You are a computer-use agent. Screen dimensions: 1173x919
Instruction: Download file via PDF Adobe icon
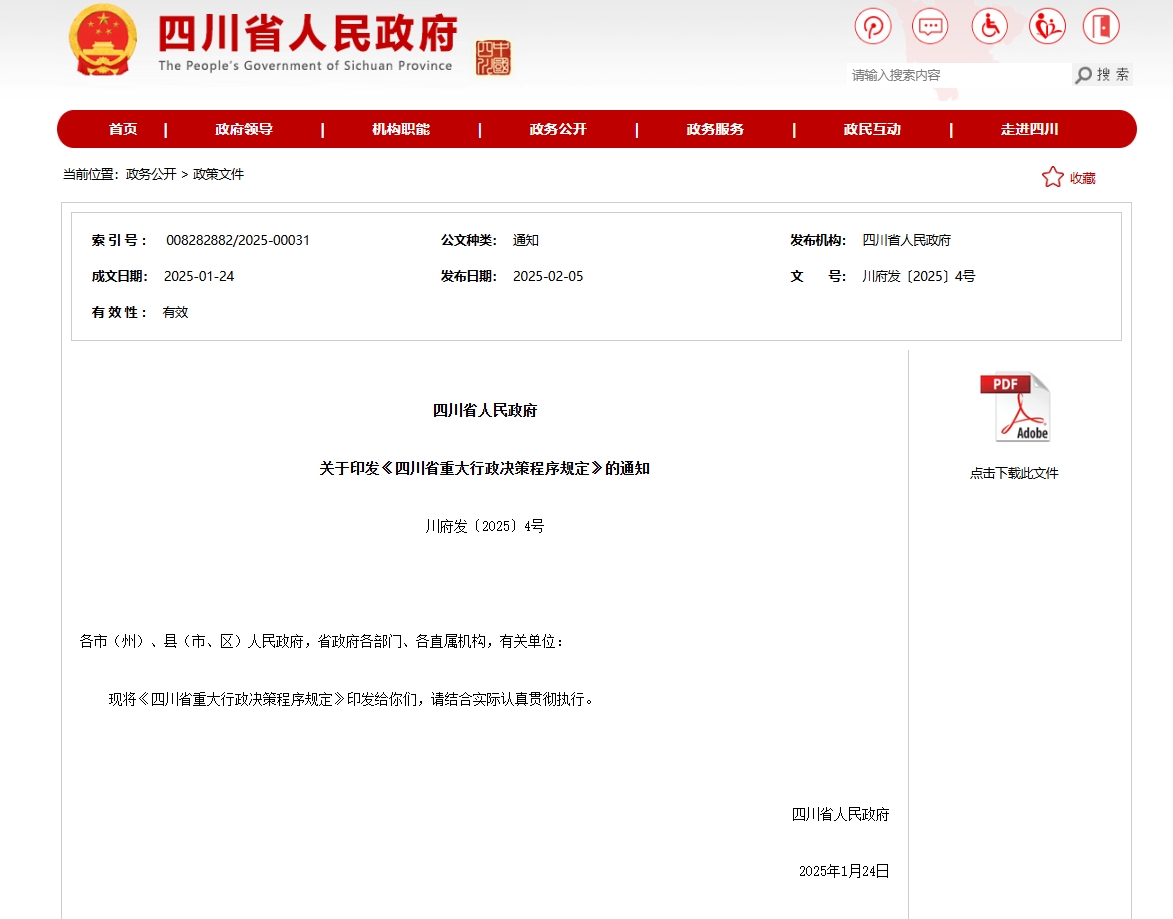tap(1014, 407)
